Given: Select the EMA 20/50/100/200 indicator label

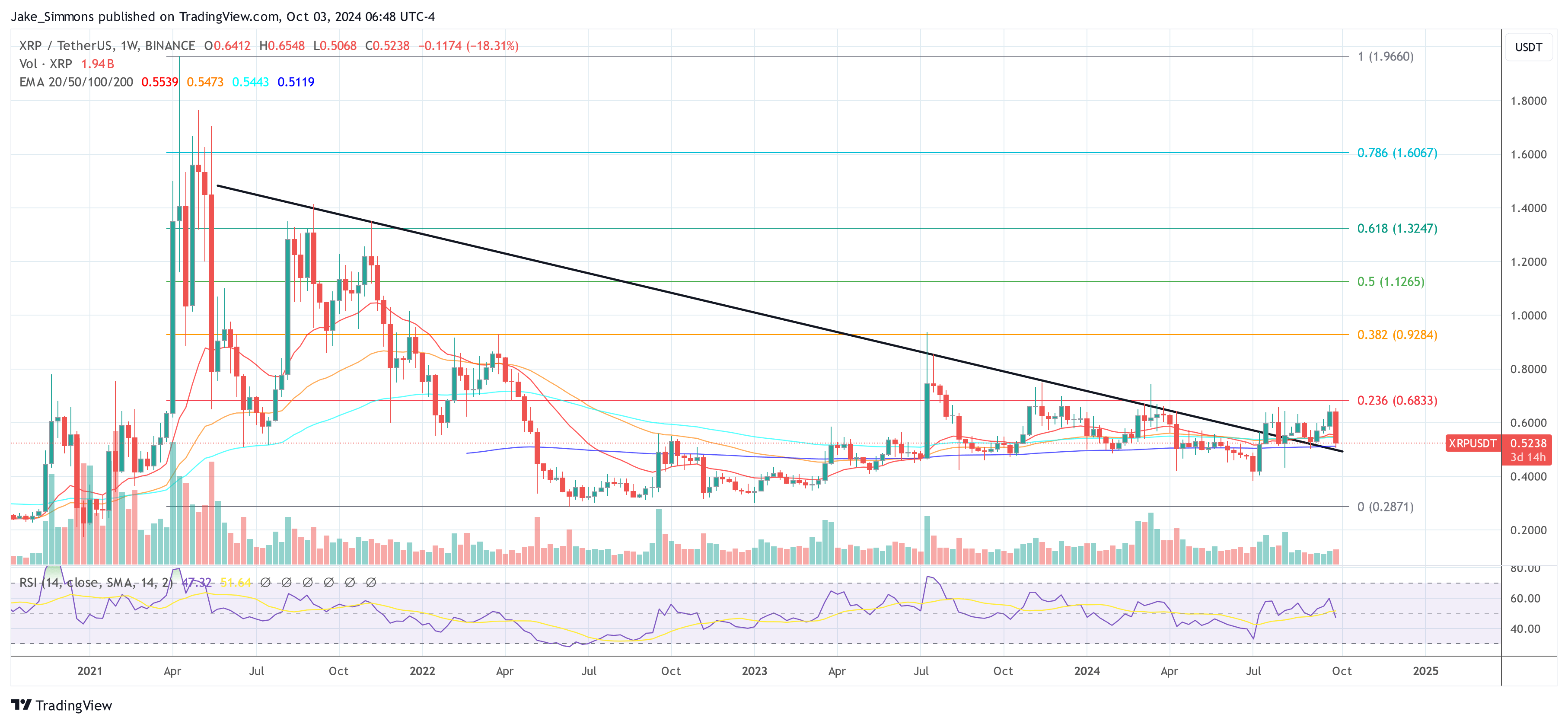Looking at the screenshot, I should [76, 82].
